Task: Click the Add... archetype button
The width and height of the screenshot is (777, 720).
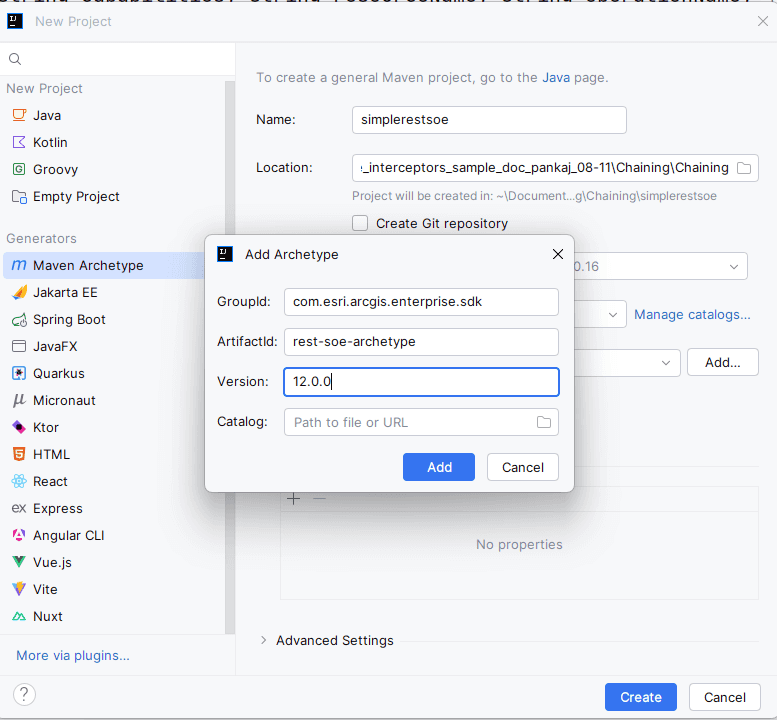Action: [x=722, y=362]
